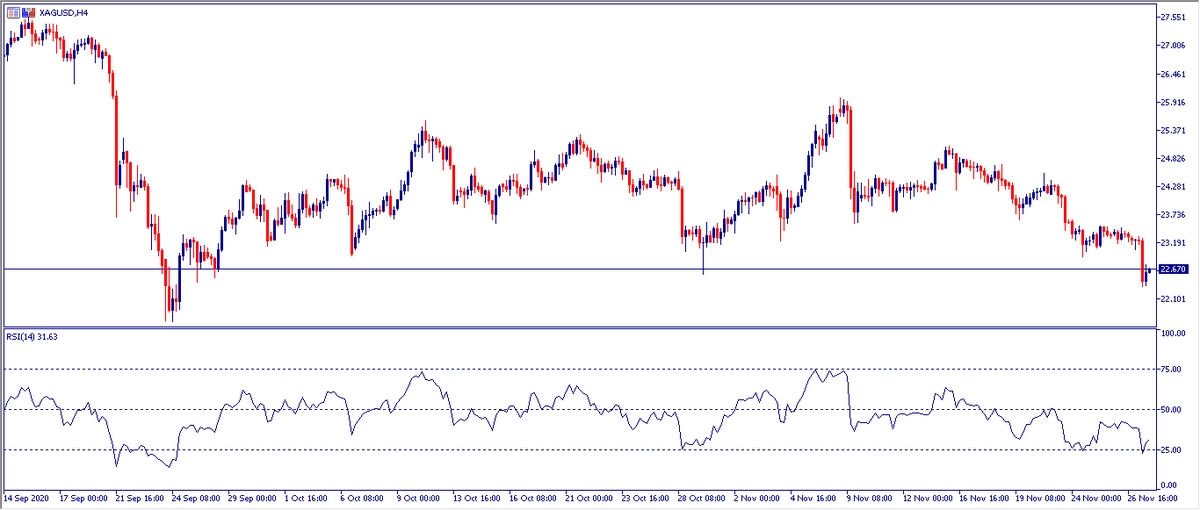Image resolution: width=1200 pixels, height=510 pixels.
Task: Click the RSI 50.00 level label
Action: [1172, 410]
